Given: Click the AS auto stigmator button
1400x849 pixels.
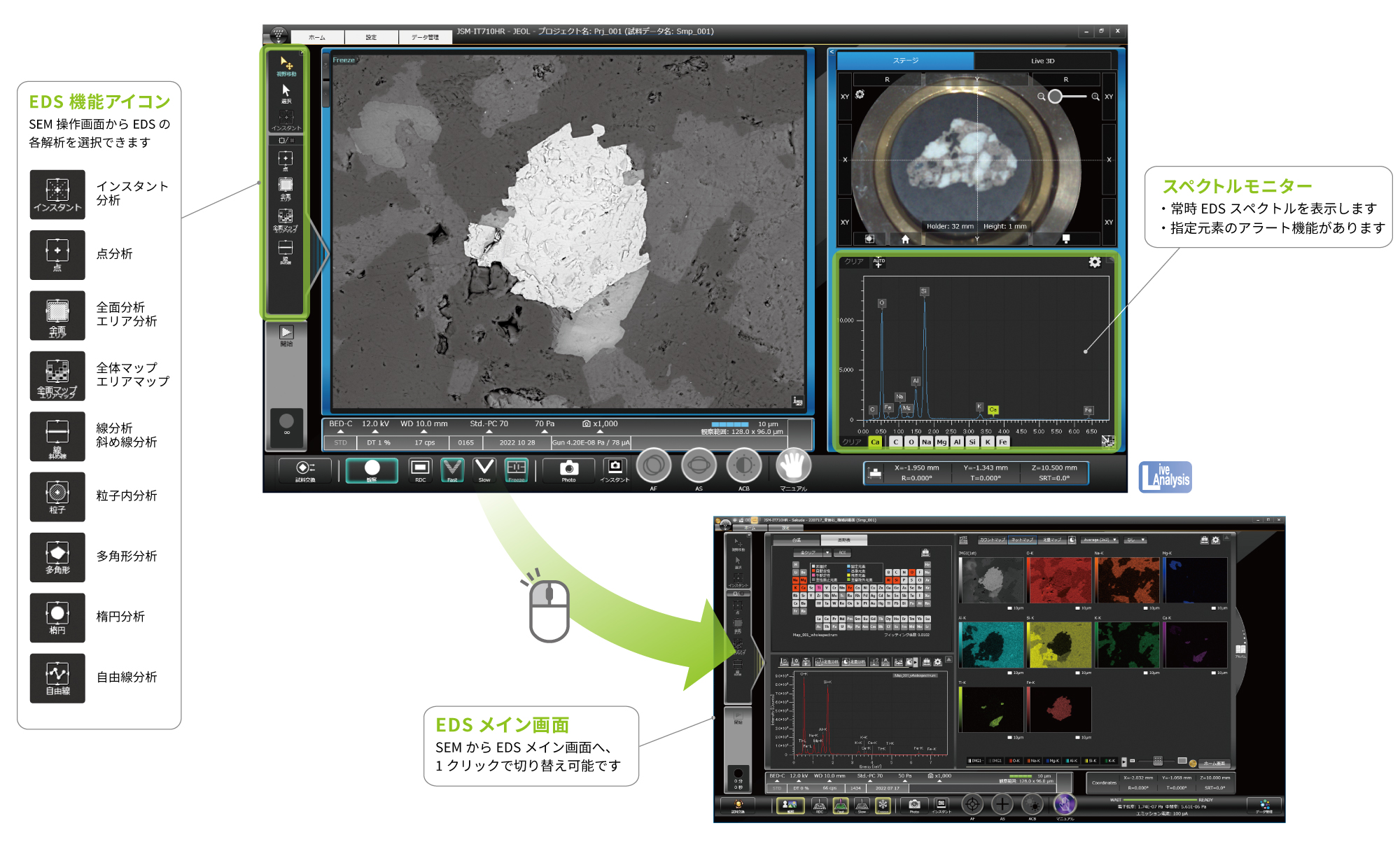Looking at the screenshot, I should [699, 465].
